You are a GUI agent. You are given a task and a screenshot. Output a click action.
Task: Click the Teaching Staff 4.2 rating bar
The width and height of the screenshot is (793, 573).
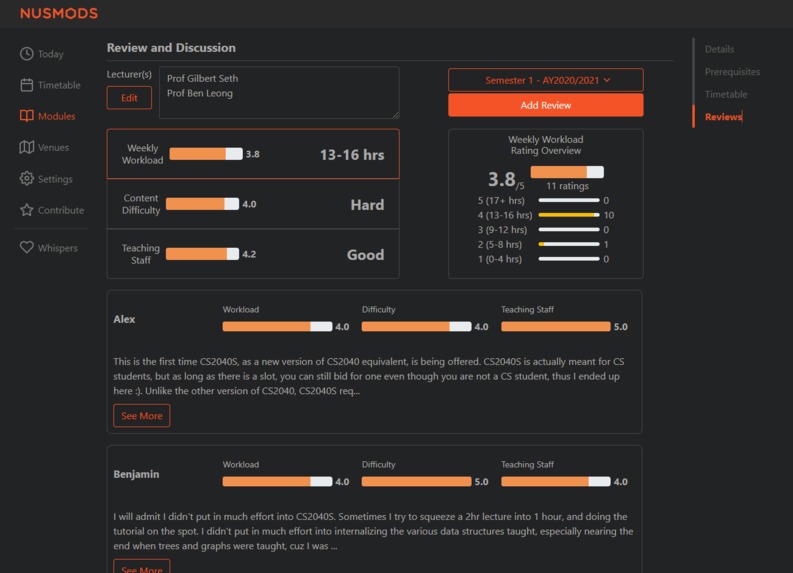pyautogui.click(x=202, y=254)
